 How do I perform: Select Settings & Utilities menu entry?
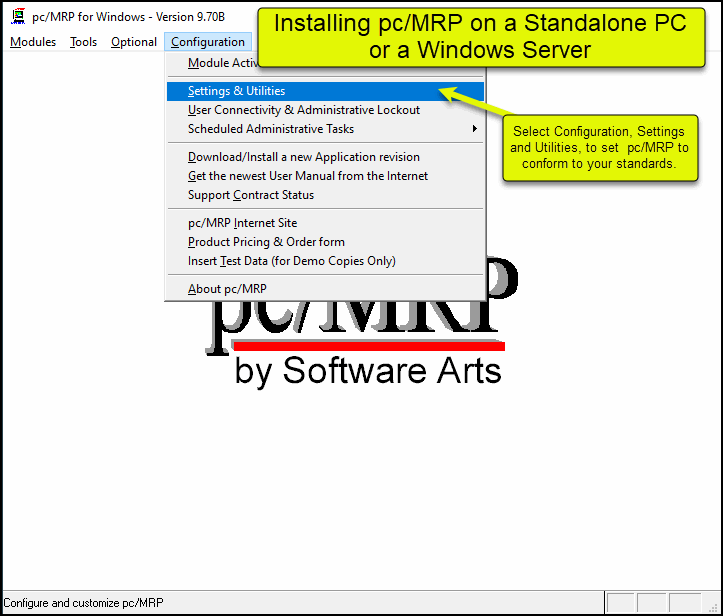[325, 91]
